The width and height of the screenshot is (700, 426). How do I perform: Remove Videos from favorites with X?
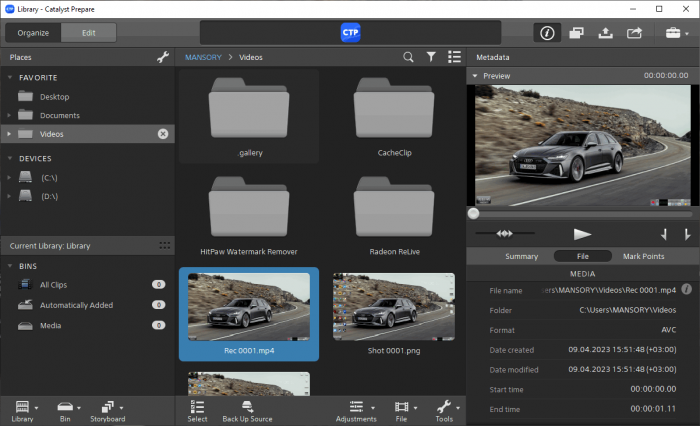coord(163,134)
